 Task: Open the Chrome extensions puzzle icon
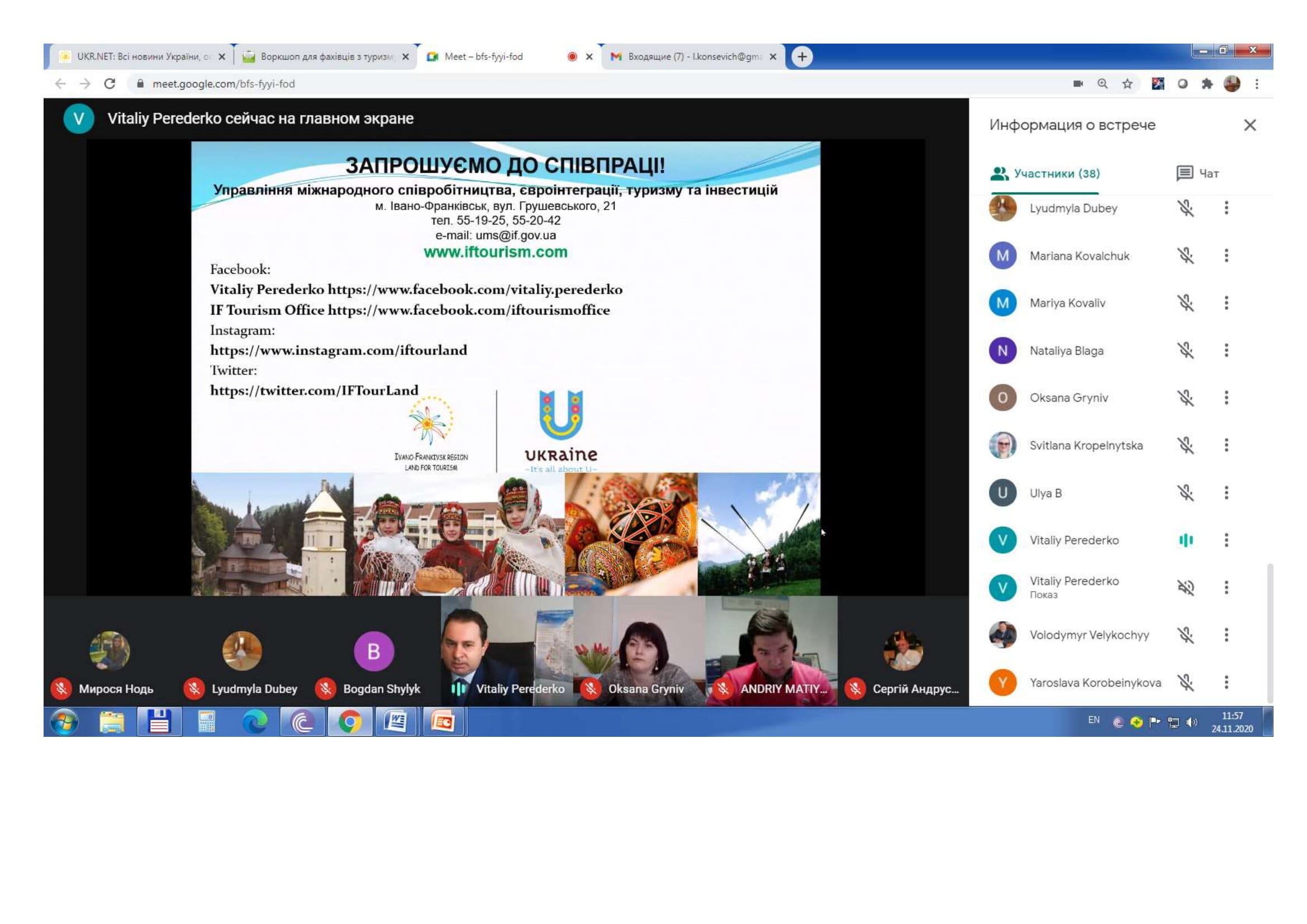point(1207,84)
